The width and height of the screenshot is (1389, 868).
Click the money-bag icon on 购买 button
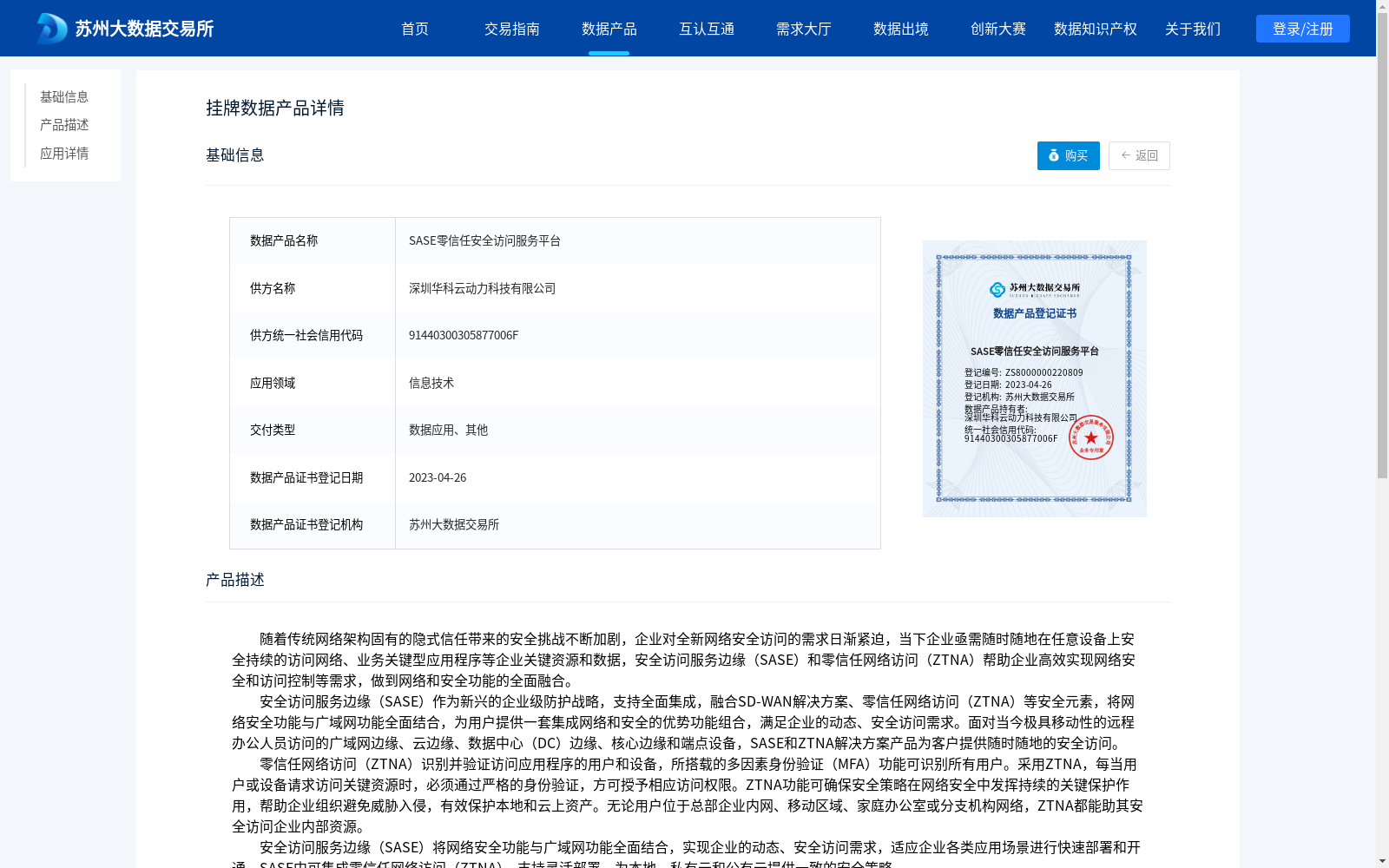pos(1052,155)
